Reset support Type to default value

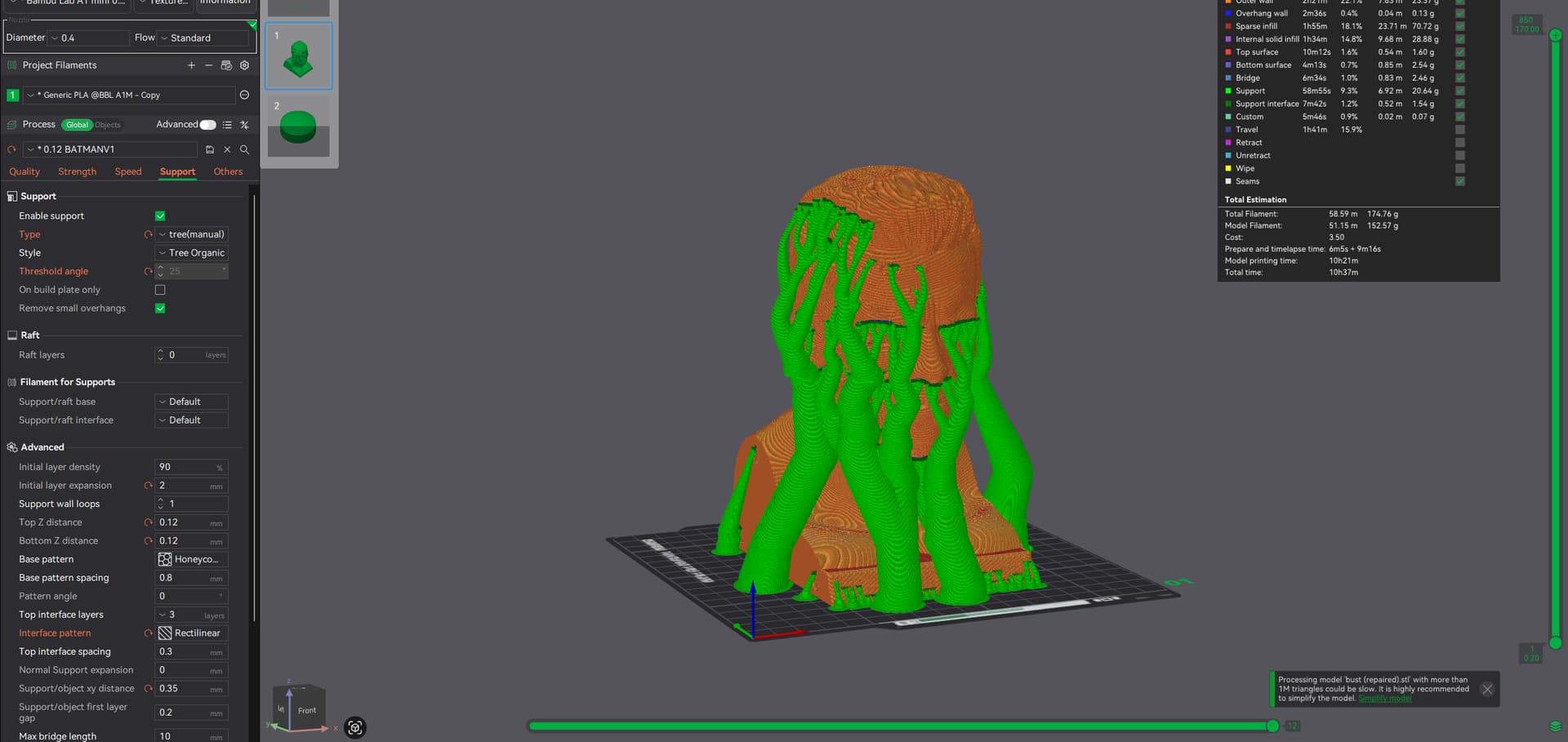point(148,234)
